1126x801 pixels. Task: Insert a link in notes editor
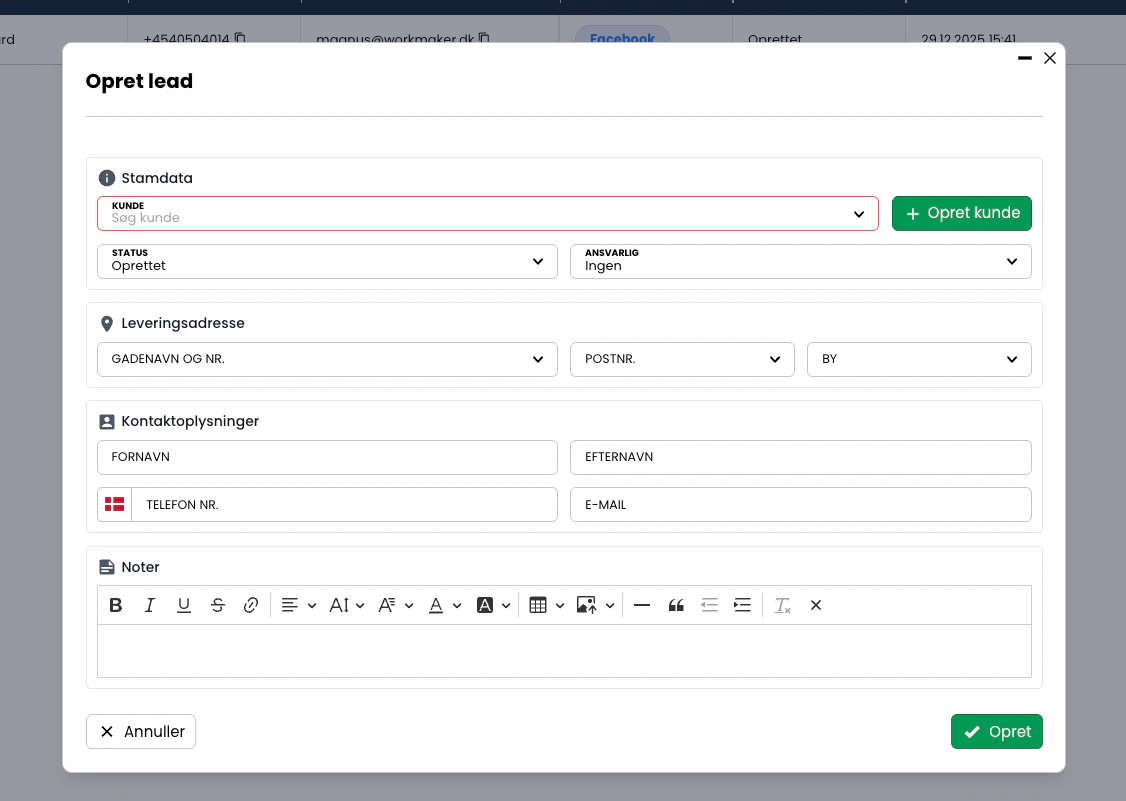251,606
